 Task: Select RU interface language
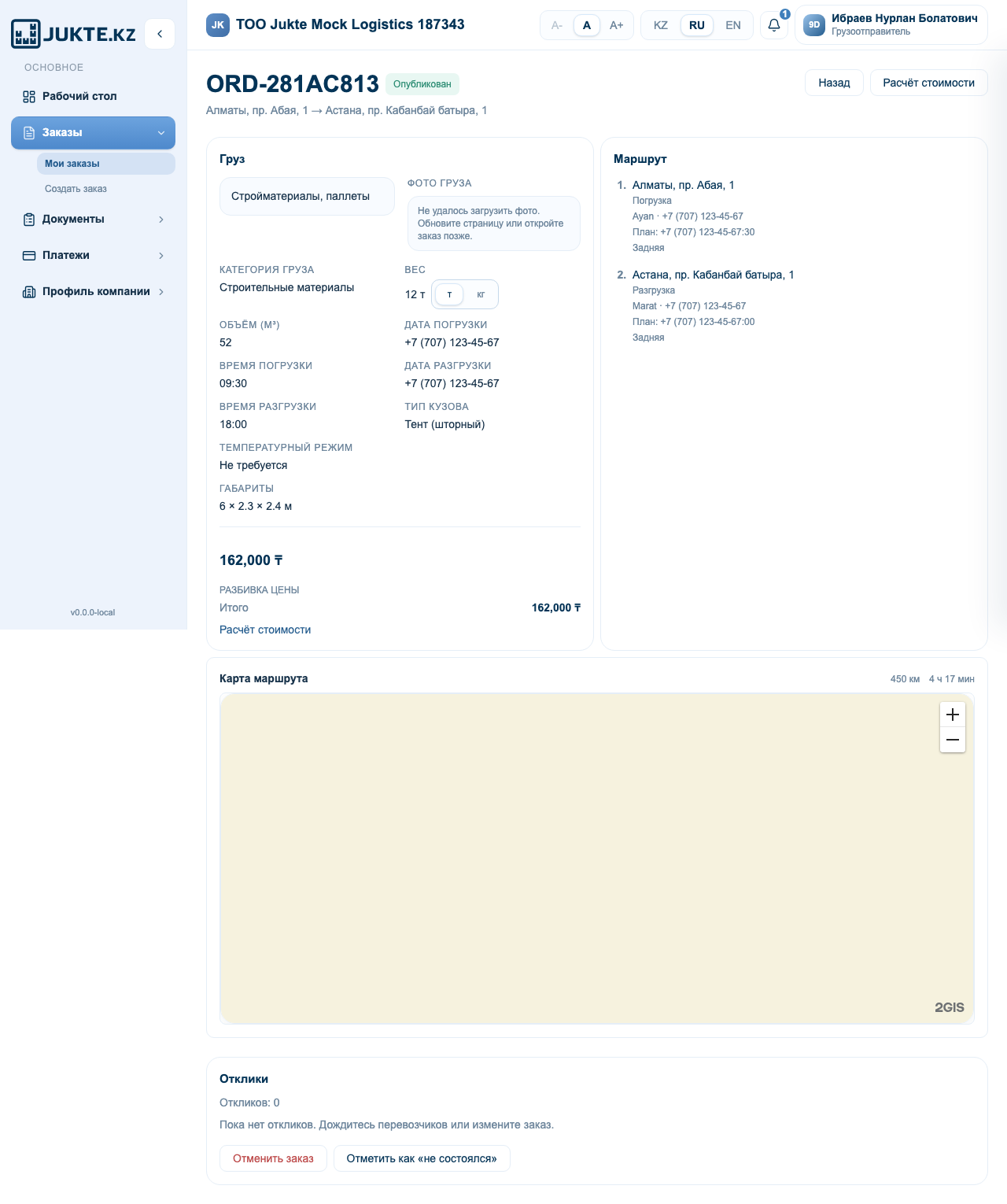tap(697, 25)
